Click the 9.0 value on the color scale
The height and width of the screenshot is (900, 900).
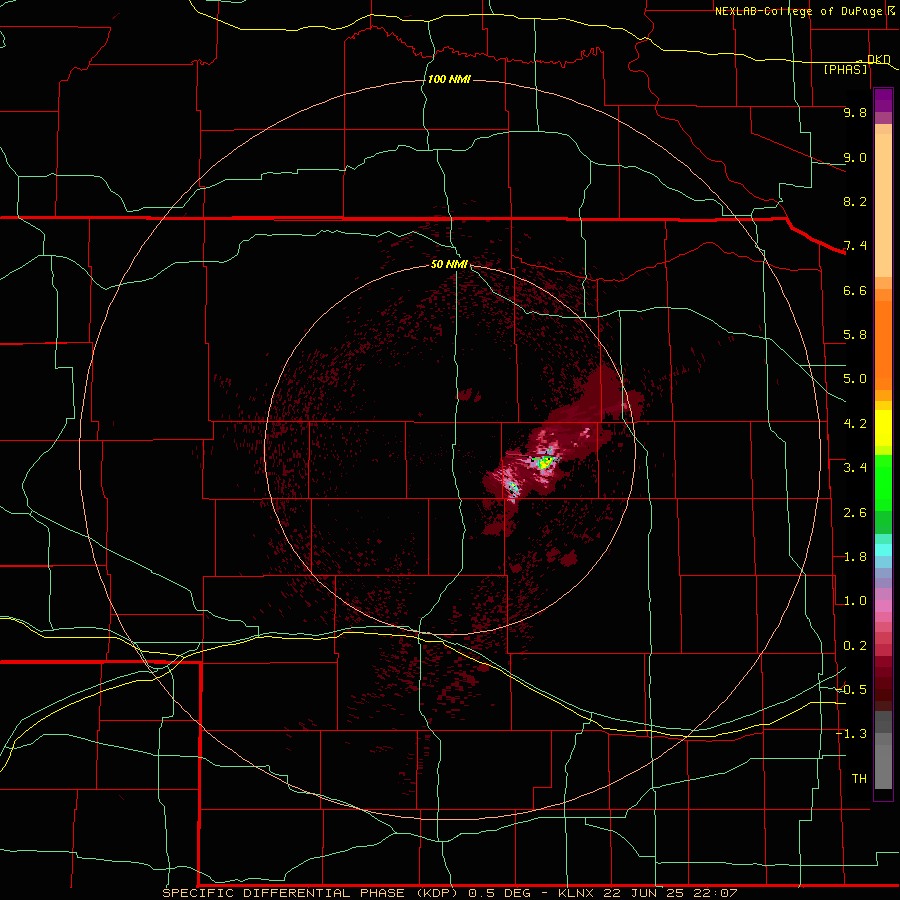(x=855, y=157)
